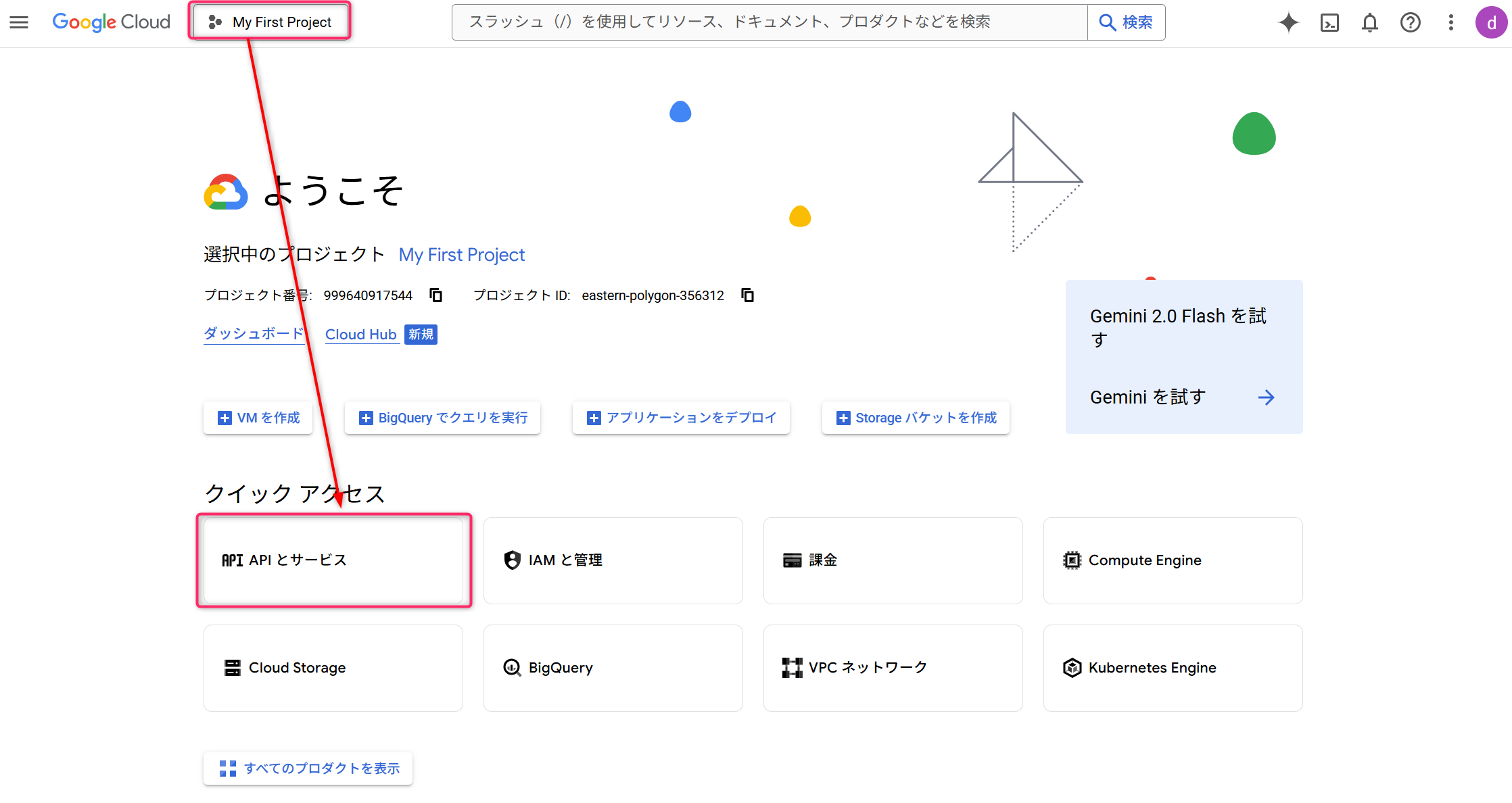Click the credit card icon on 課金
This screenshot has width=1512, height=803.
(792, 560)
